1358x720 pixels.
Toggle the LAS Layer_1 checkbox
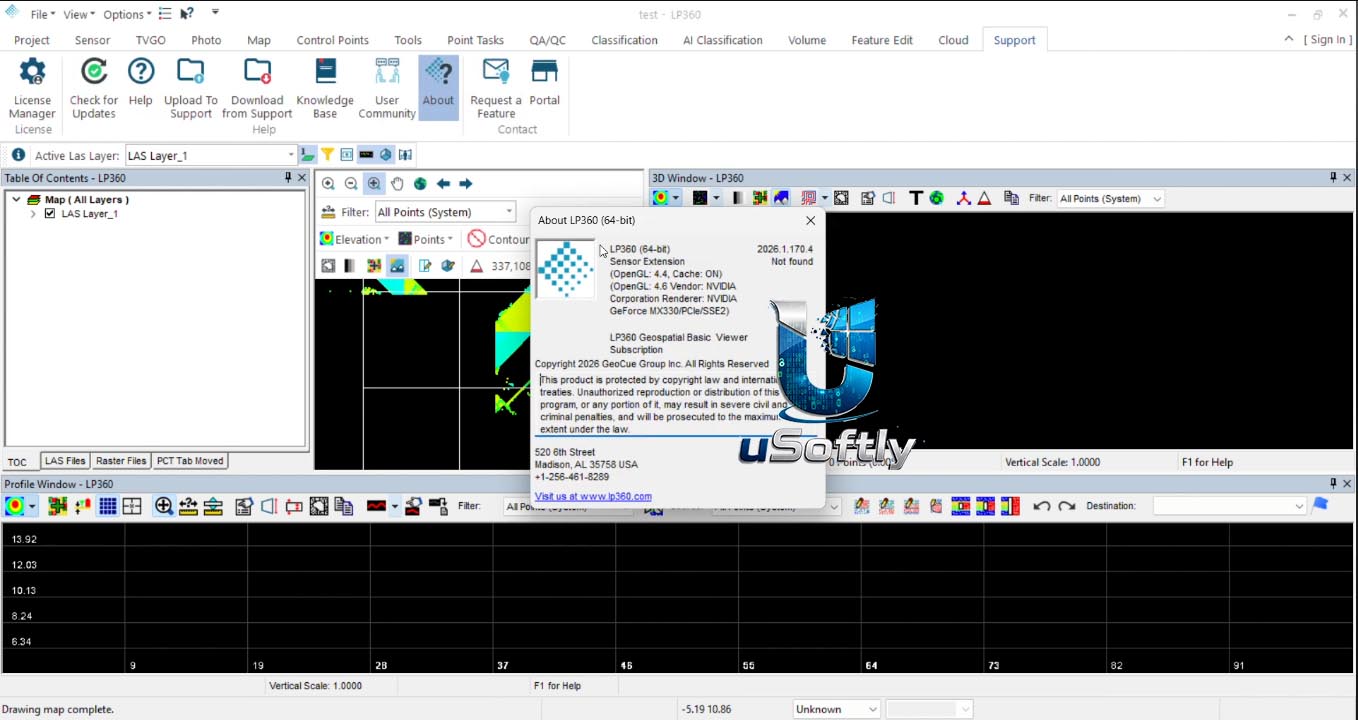click(x=50, y=214)
